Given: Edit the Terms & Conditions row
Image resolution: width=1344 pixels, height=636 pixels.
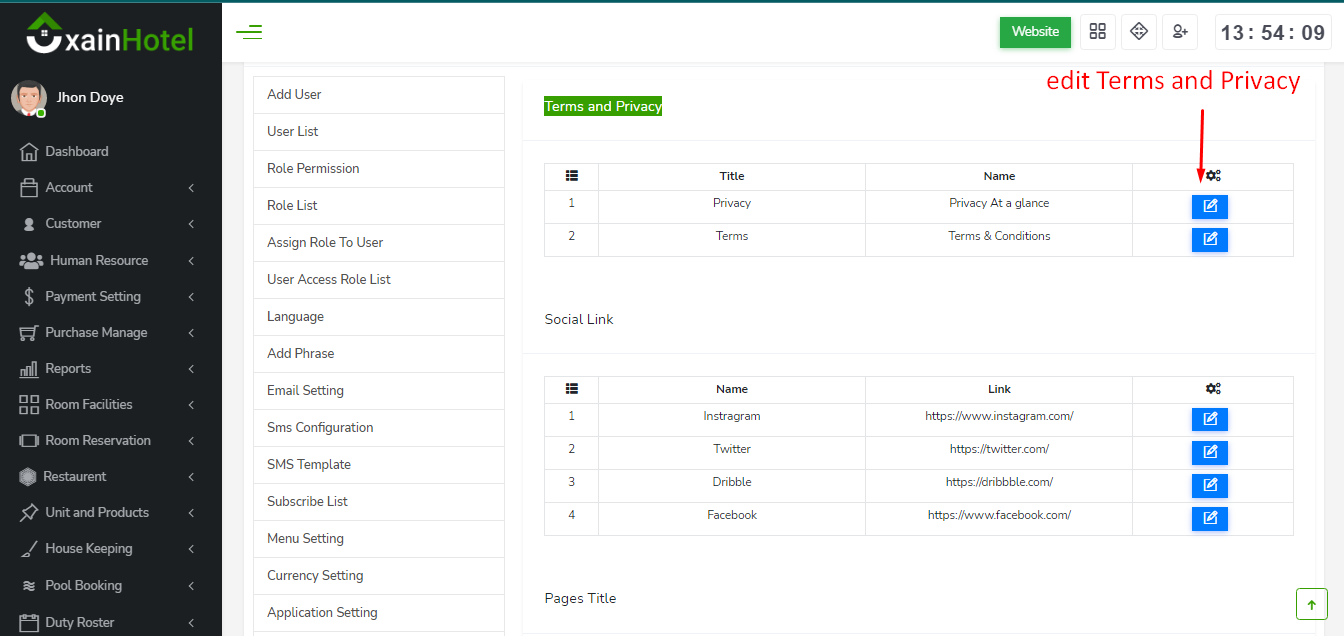Looking at the screenshot, I should click(x=1209, y=240).
